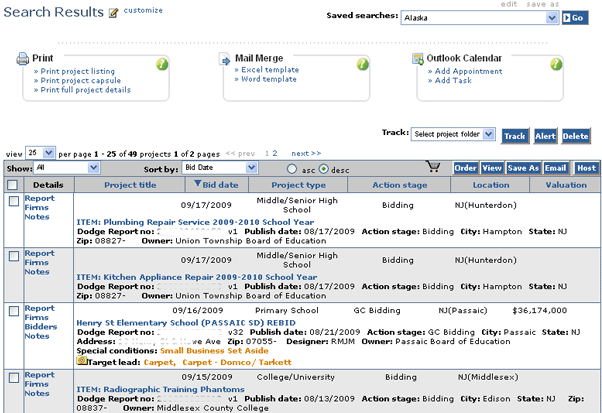Open the Select project folder dropdown
602x413 pixels.
click(453, 134)
